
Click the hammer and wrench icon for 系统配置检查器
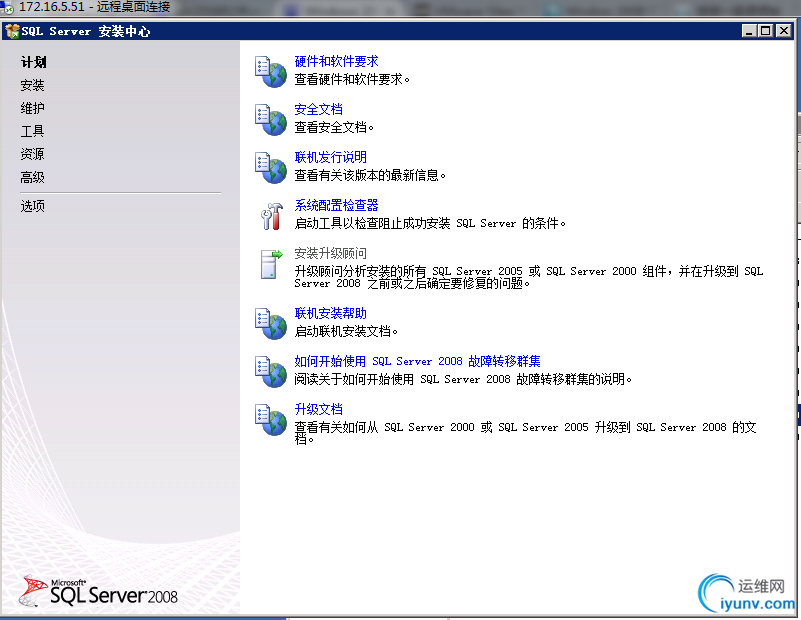[271, 216]
